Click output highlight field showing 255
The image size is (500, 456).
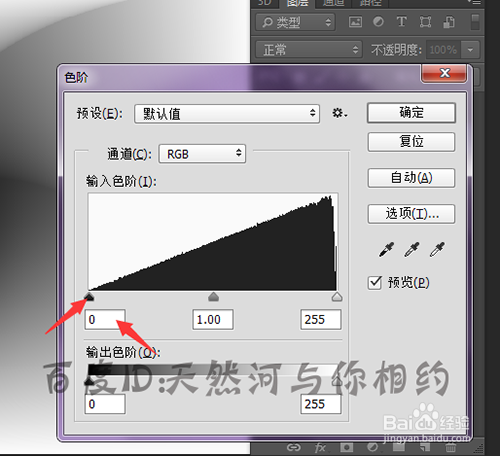click(321, 404)
